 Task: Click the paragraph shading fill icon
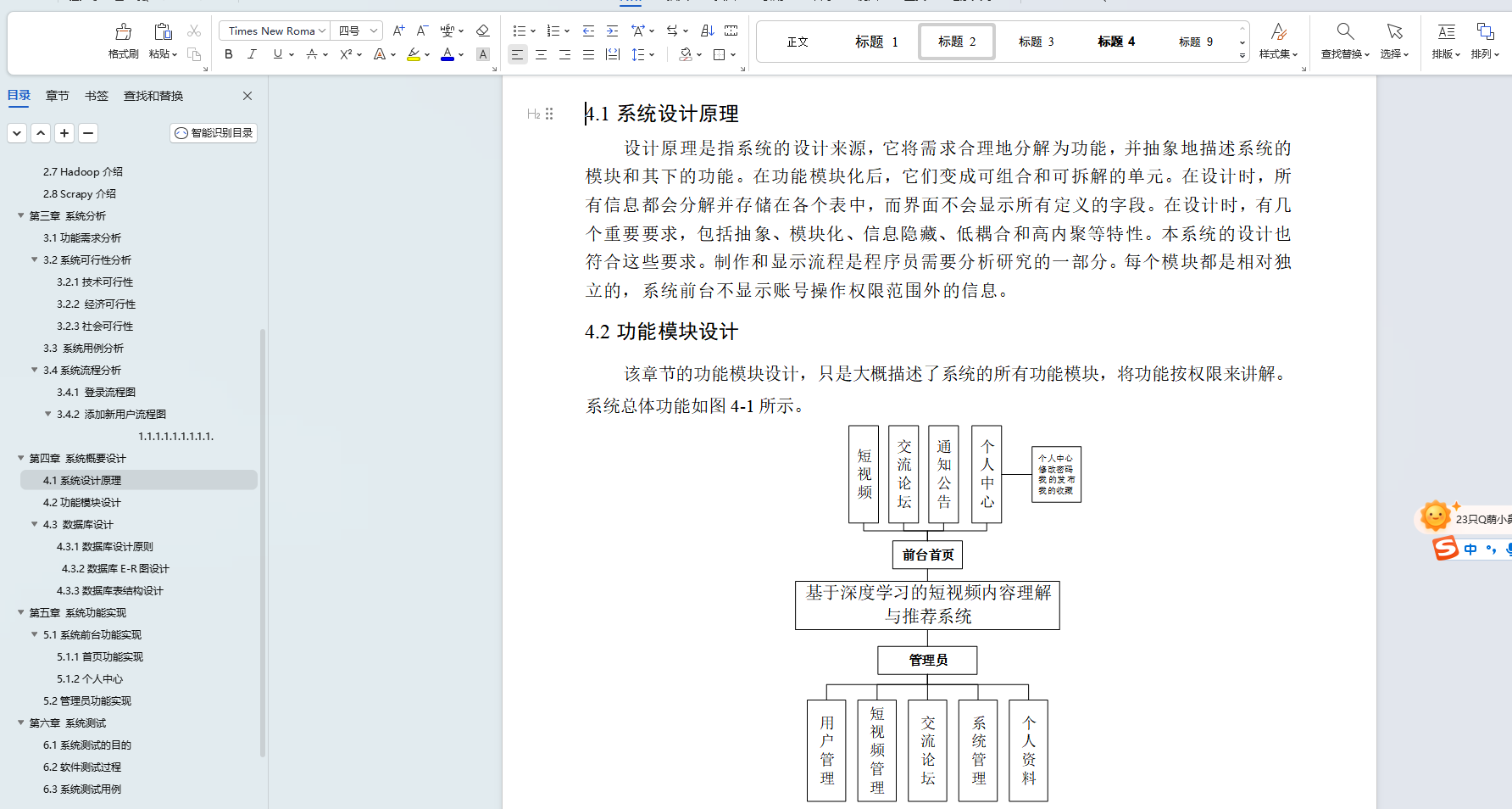686,54
